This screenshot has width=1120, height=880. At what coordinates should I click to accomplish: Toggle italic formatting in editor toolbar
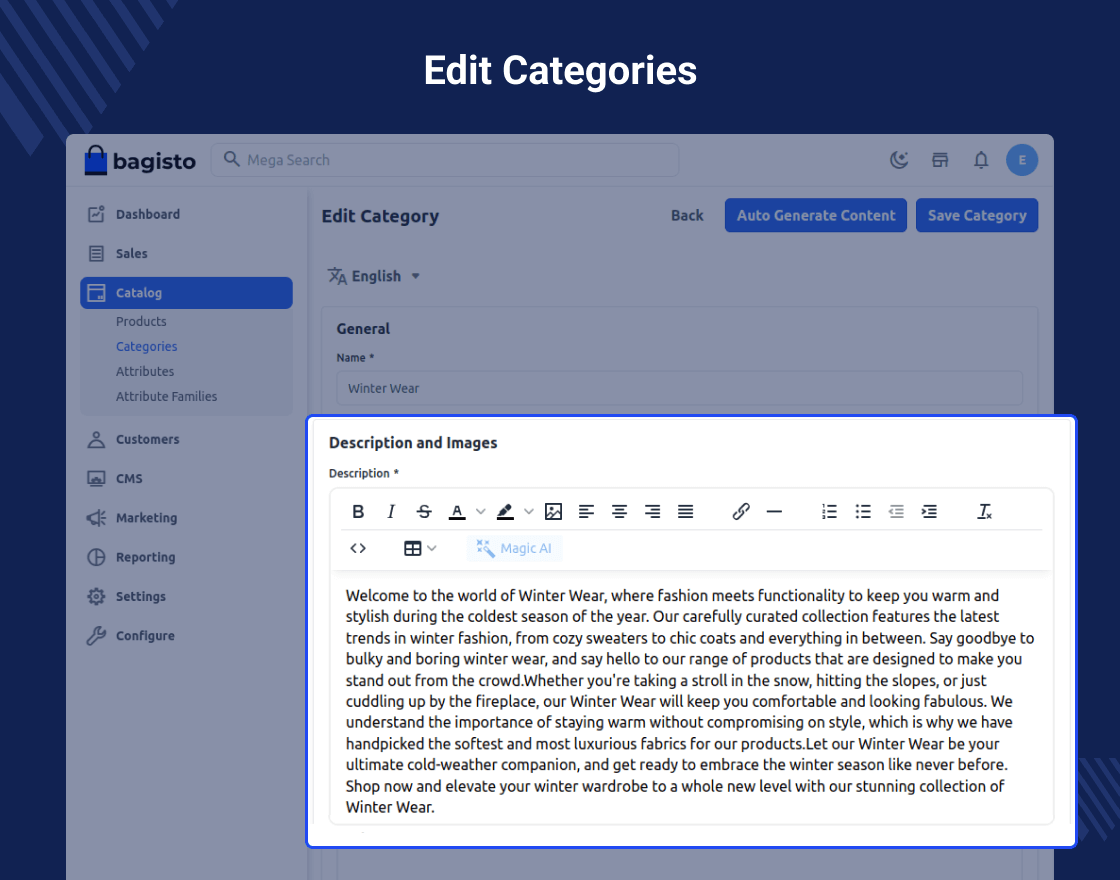point(391,511)
